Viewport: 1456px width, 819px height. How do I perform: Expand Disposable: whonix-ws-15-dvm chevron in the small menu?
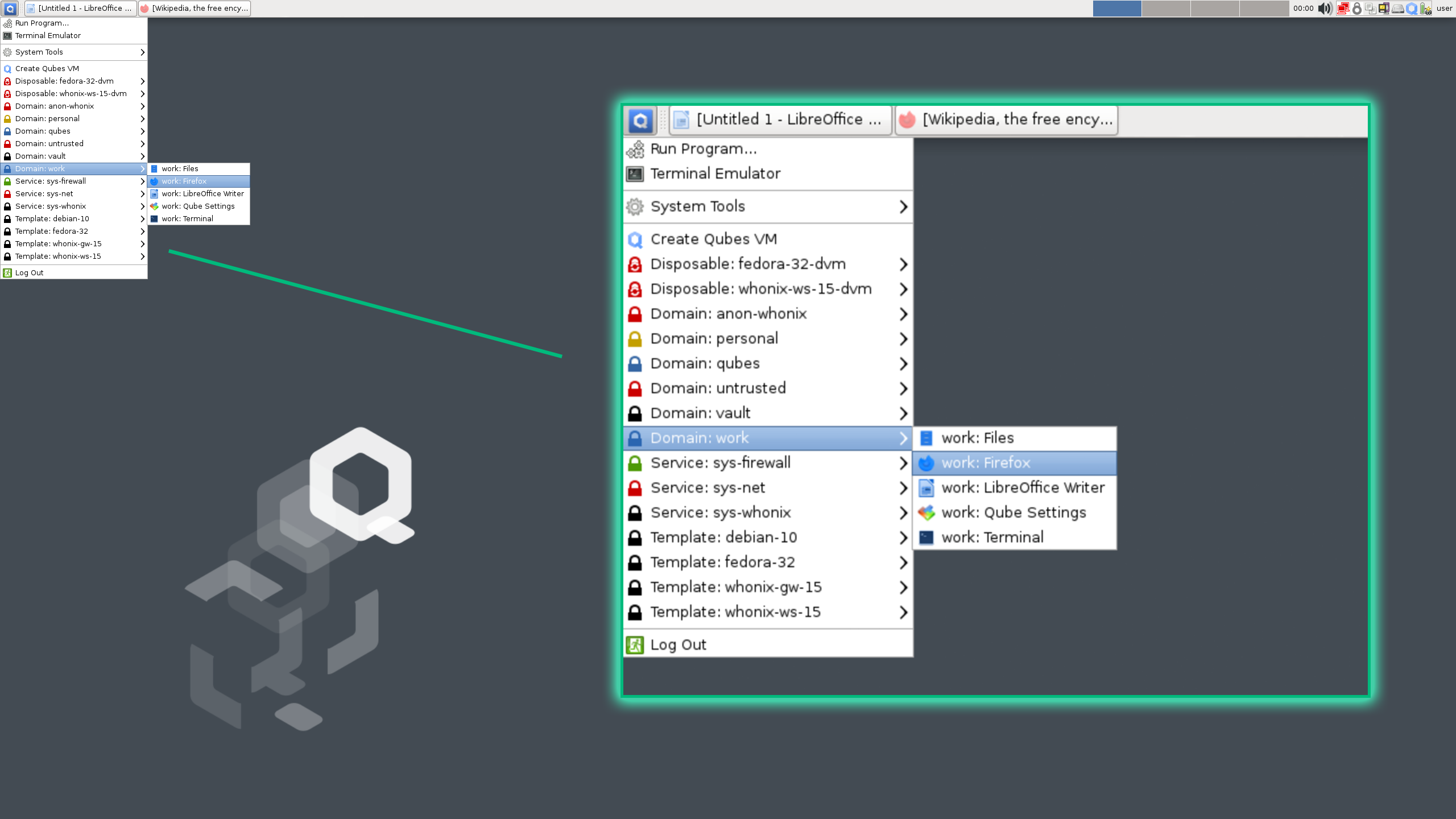[x=142, y=94]
